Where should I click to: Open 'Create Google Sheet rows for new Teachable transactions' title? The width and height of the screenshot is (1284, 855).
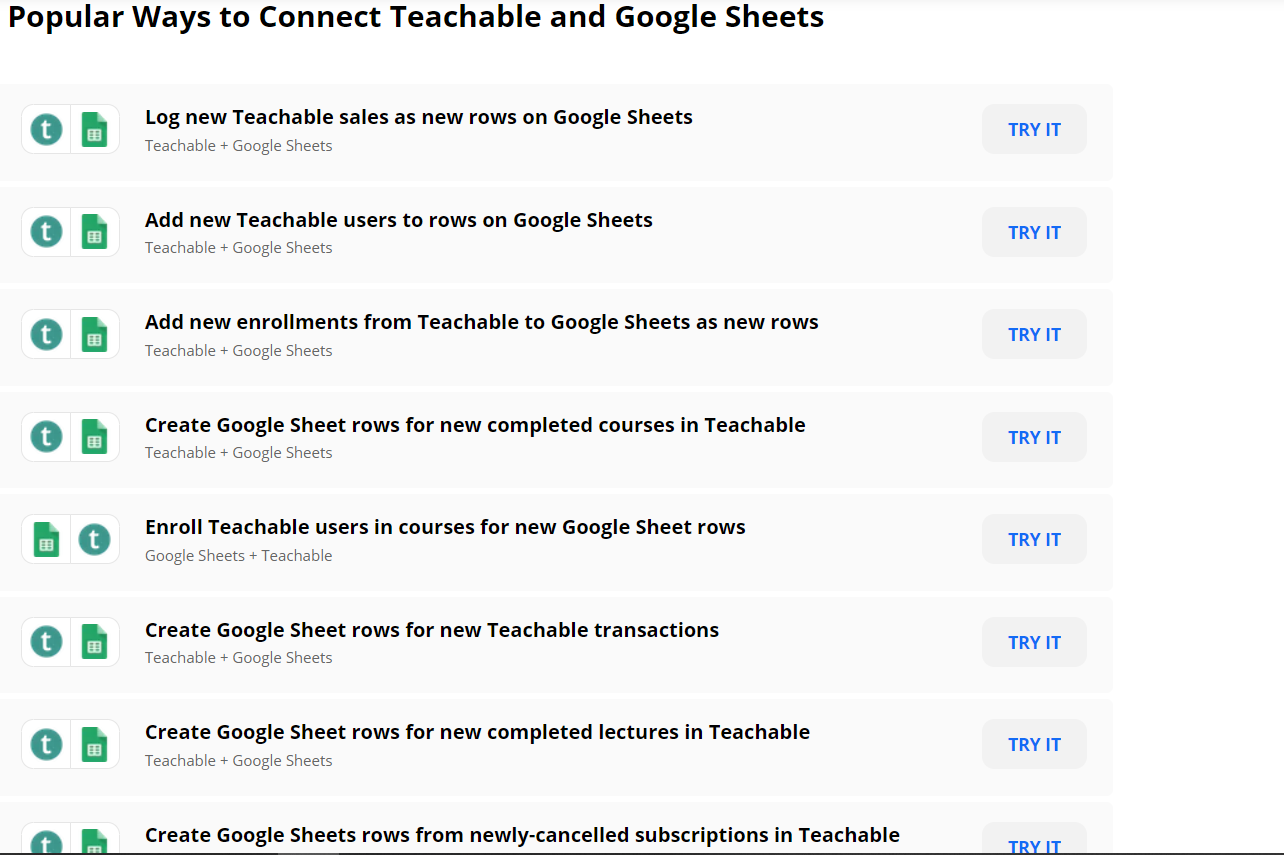432,630
